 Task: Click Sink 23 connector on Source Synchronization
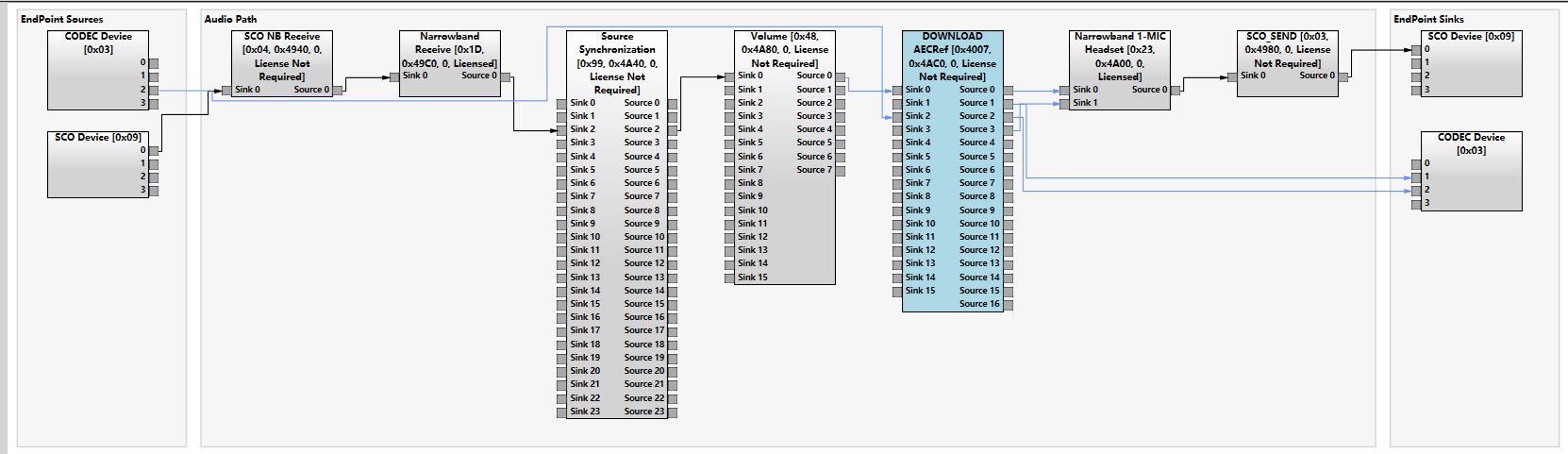pyautogui.click(x=562, y=412)
